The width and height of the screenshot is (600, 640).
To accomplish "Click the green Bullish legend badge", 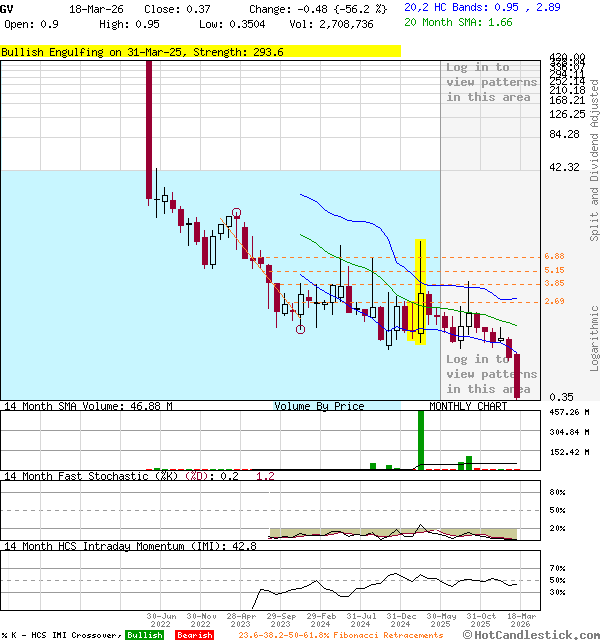I will coord(144,635).
